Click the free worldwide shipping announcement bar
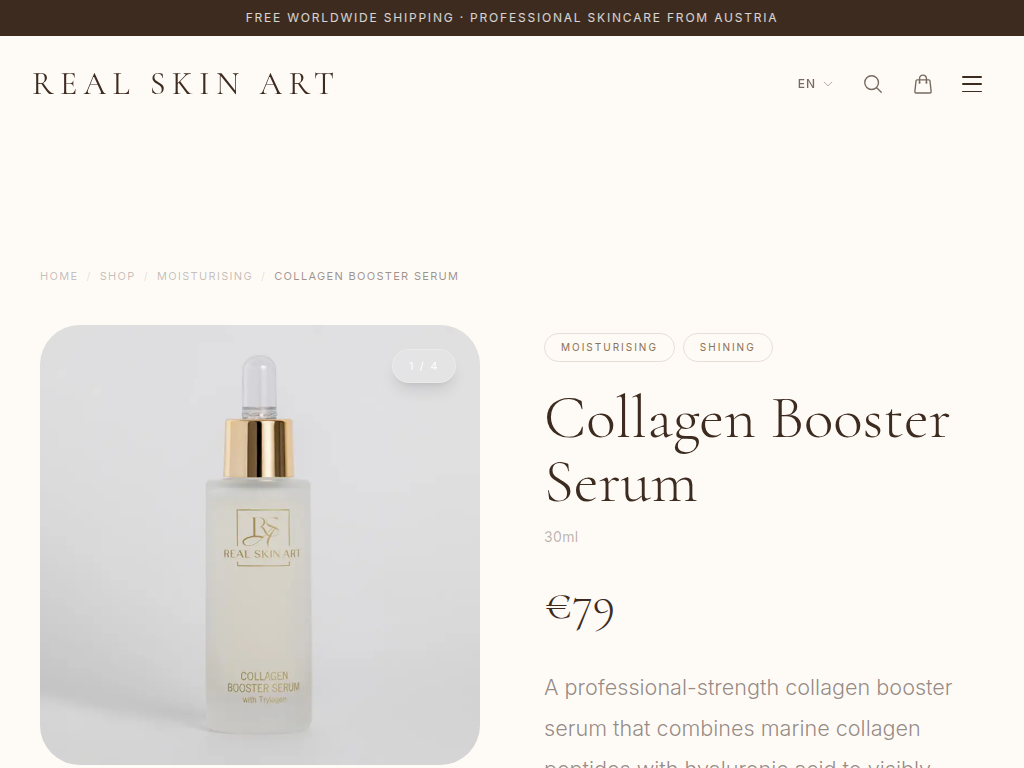 [x=512, y=18]
